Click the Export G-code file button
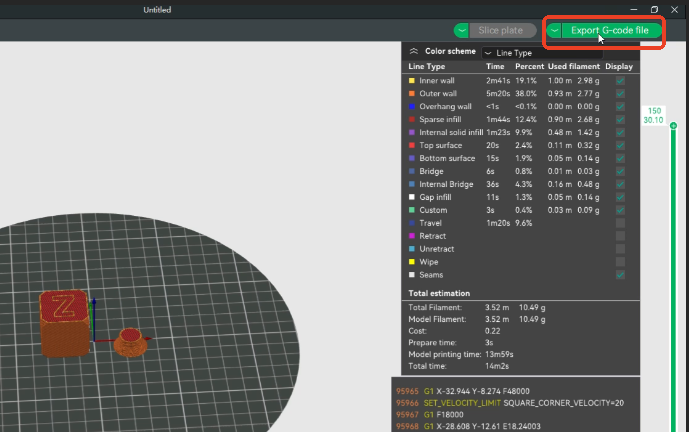Viewport: 689px width, 432px height. 611,30
